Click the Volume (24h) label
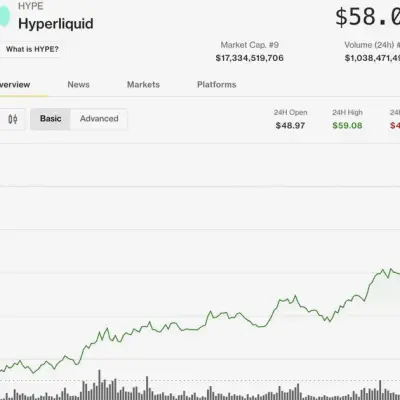This screenshot has width=400, height=400. (372, 45)
